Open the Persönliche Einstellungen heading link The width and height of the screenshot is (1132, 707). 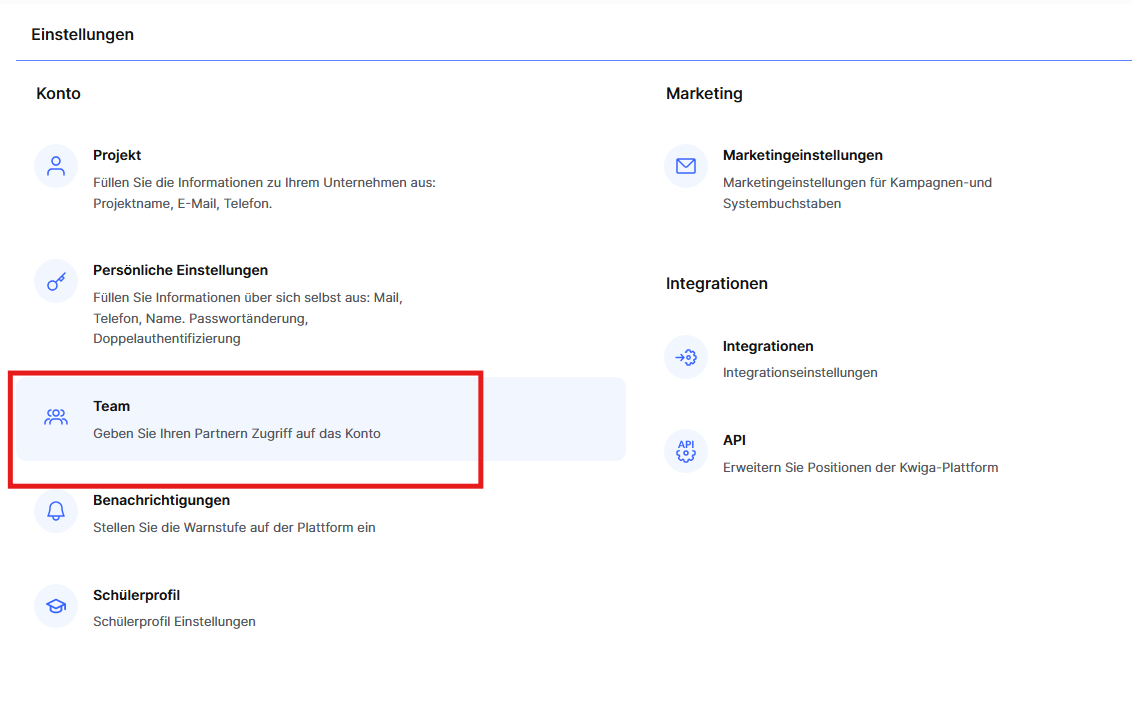coord(180,270)
